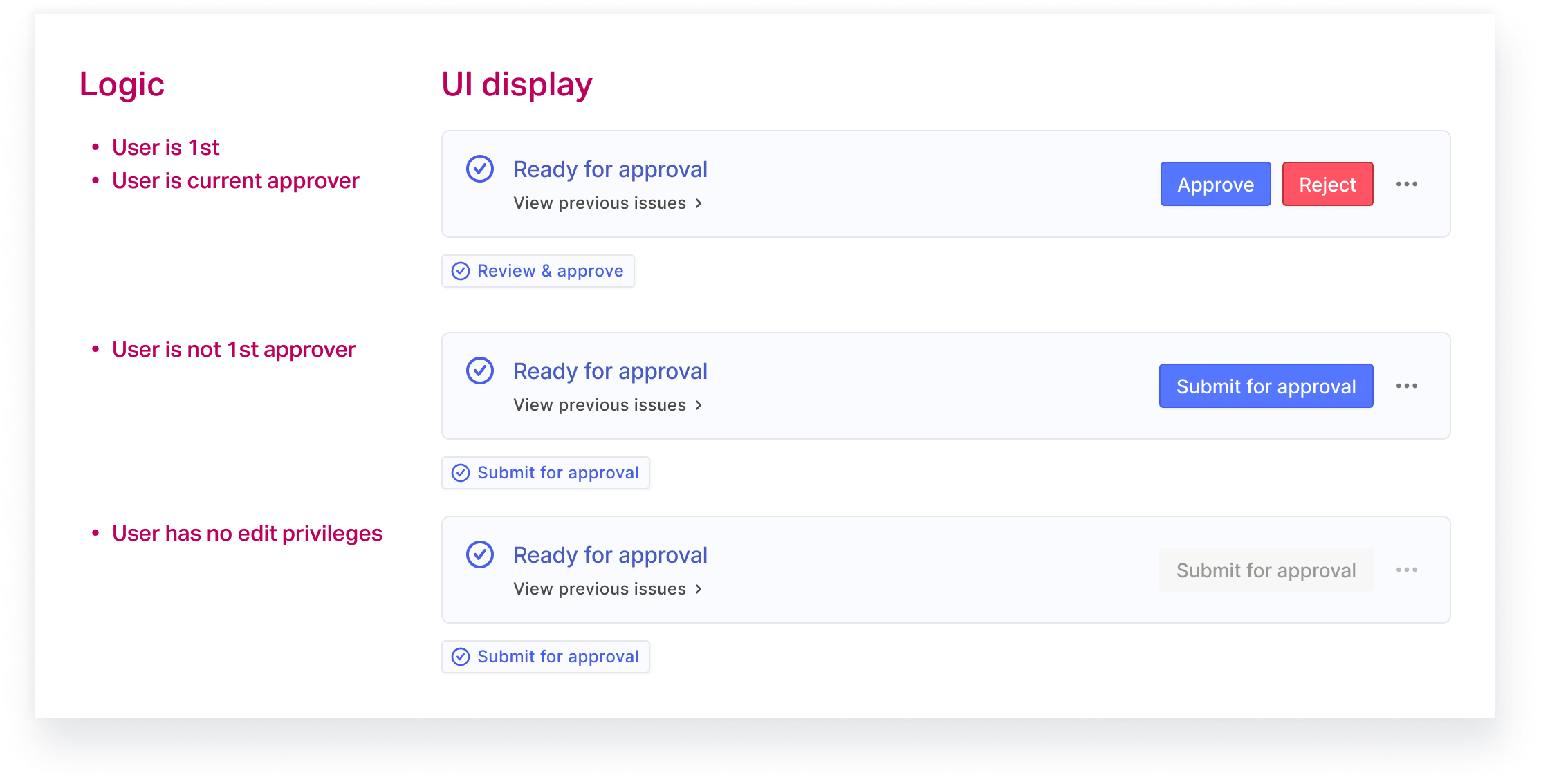Click check circle icon in first approval card
The height and width of the screenshot is (784, 1541).
pyautogui.click(x=479, y=169)
